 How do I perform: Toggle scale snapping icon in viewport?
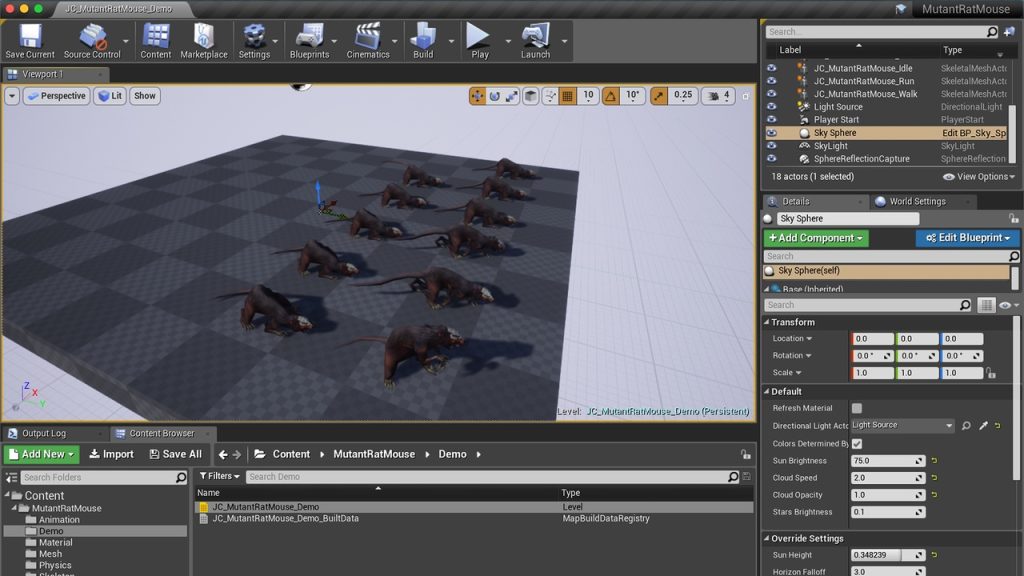(x=658, y=96)
